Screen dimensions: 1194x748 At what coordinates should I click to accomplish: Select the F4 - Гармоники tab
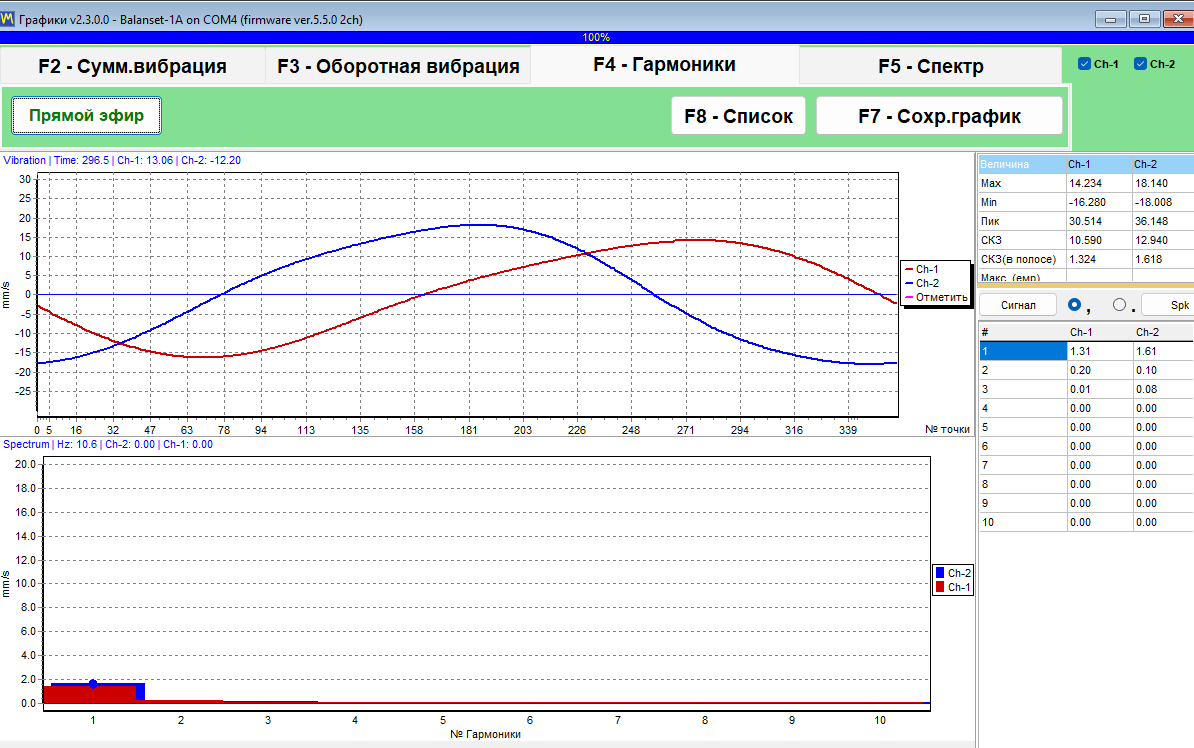tap(664, 65)
